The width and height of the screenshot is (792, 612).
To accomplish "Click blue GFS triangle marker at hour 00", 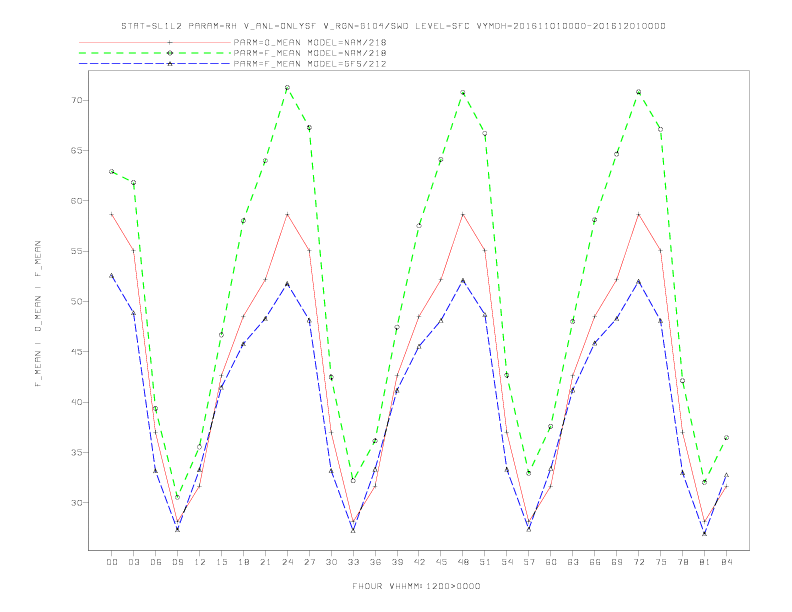I will click(x=112, y=276).
